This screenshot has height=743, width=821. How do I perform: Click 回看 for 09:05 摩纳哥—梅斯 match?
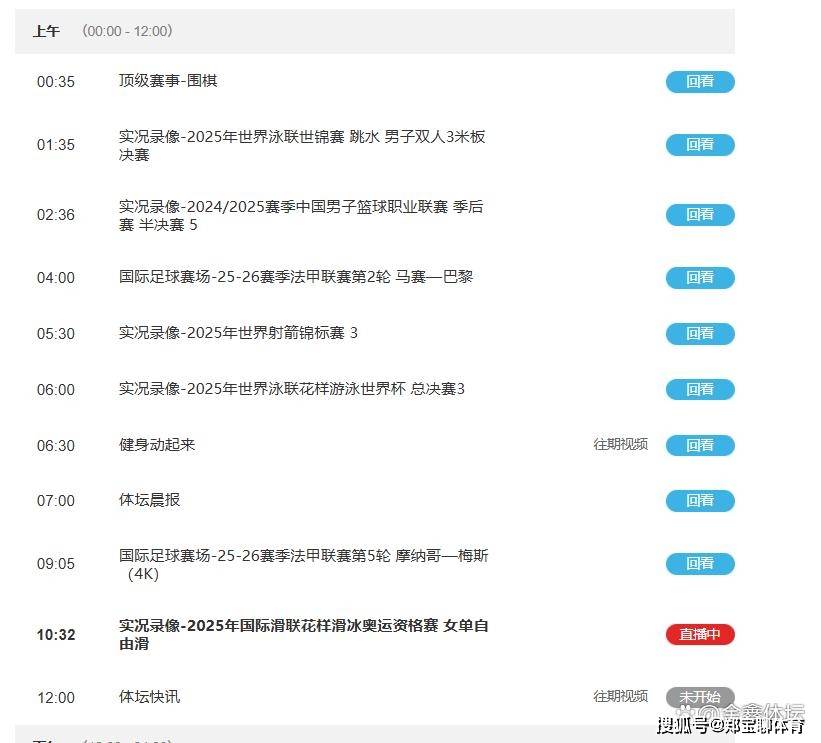point(700,564)
